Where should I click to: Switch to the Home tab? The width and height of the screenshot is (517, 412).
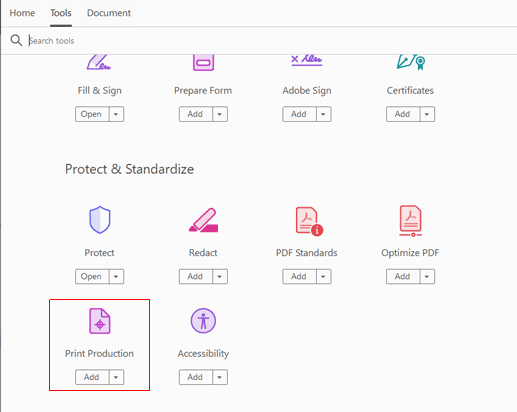tap(22, 13)
